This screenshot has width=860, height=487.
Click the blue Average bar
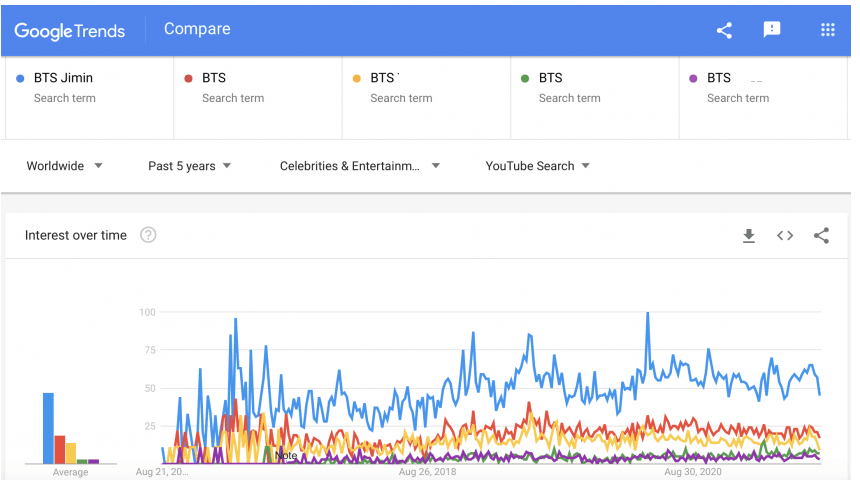click(48, 428)
